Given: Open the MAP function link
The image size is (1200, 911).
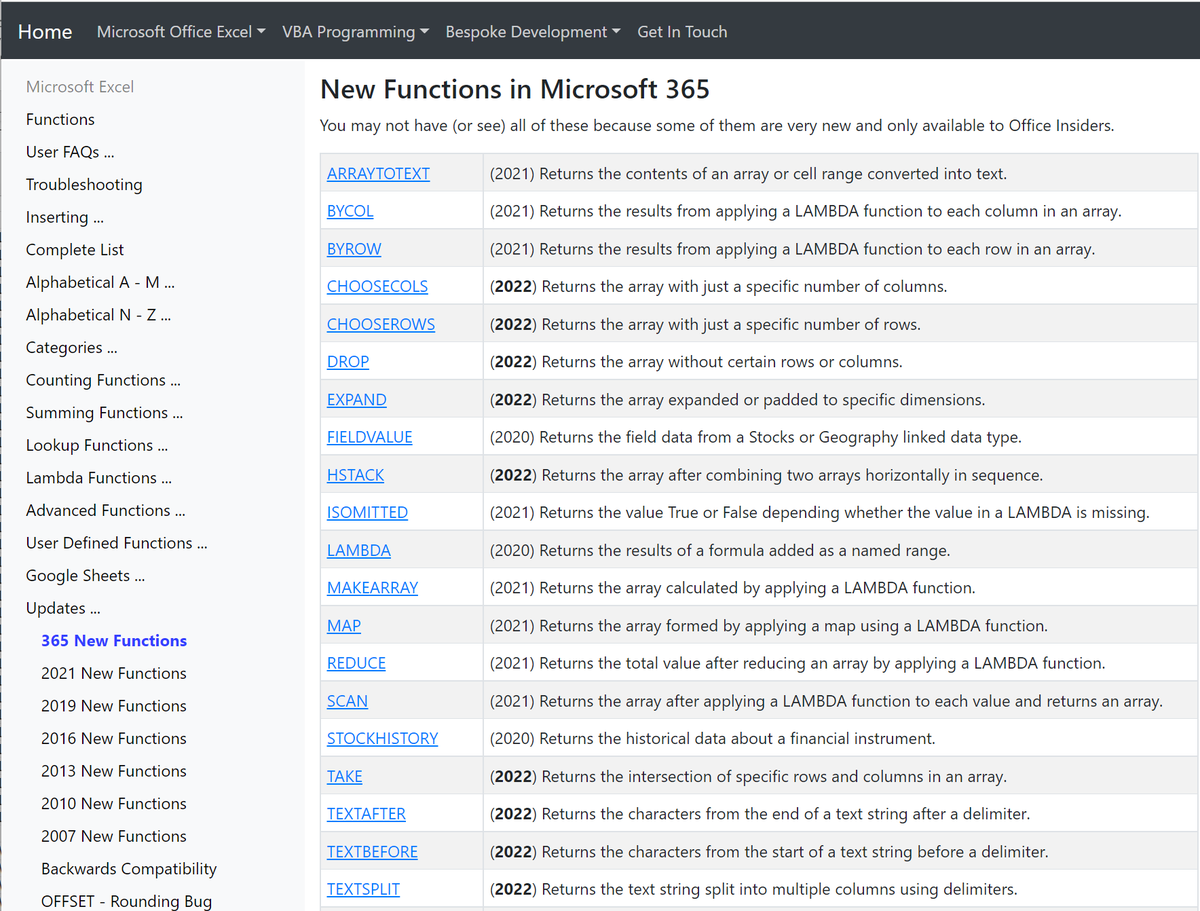Looking at the screenshot, I should click(x=344, y=625).
